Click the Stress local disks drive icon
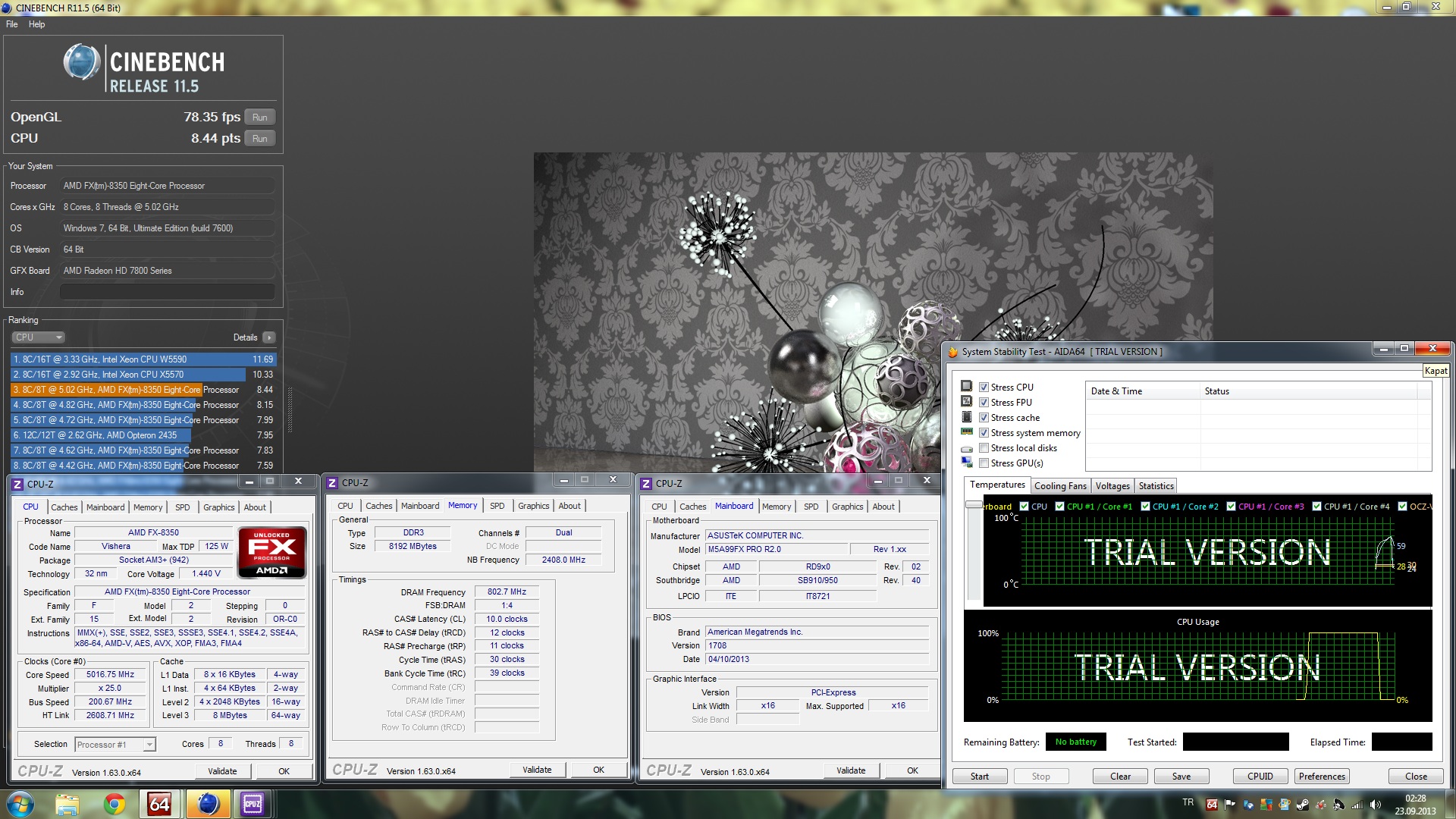 pyautogui.click(x=966, y=448)
